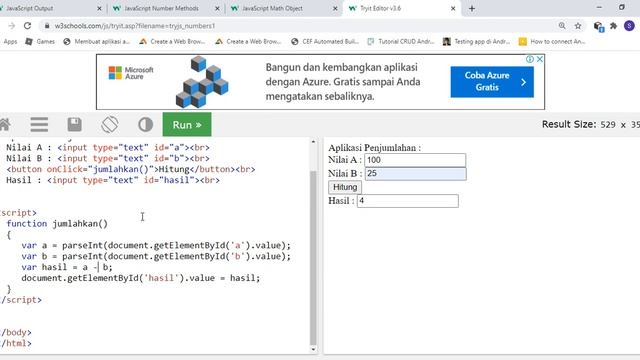Go to the W3Schools home icon
Viewport: 640px width, 360px height.
pyautogui.click(x=4, y=124)
